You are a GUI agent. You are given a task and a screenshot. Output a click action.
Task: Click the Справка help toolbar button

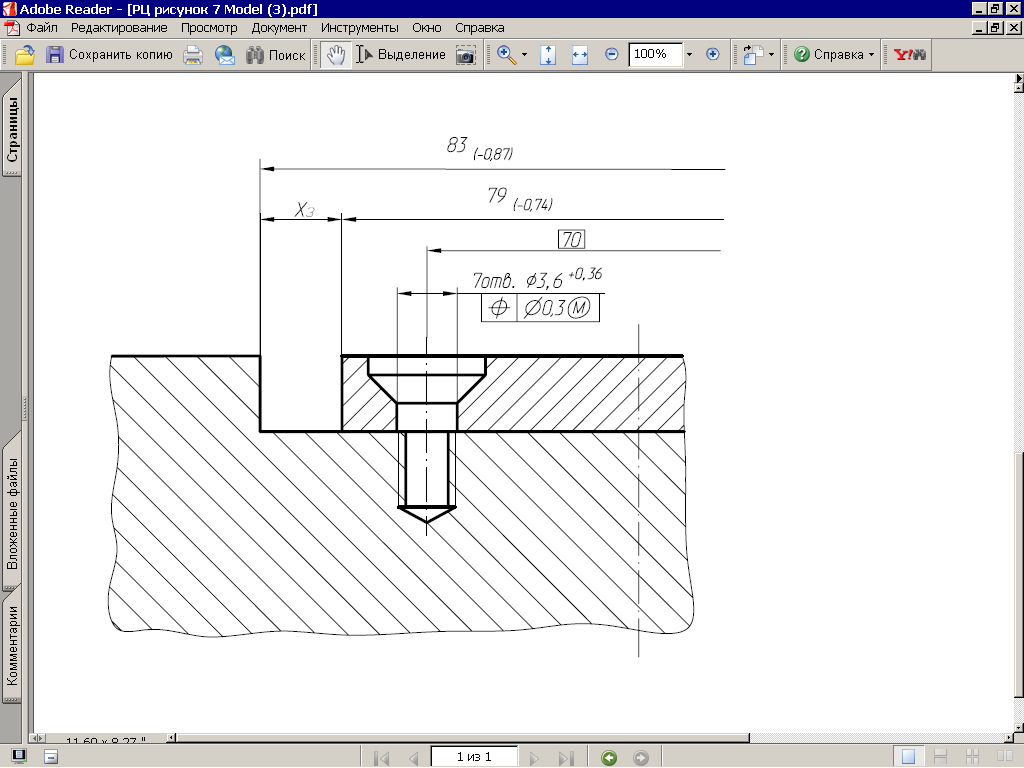[829, 55]
